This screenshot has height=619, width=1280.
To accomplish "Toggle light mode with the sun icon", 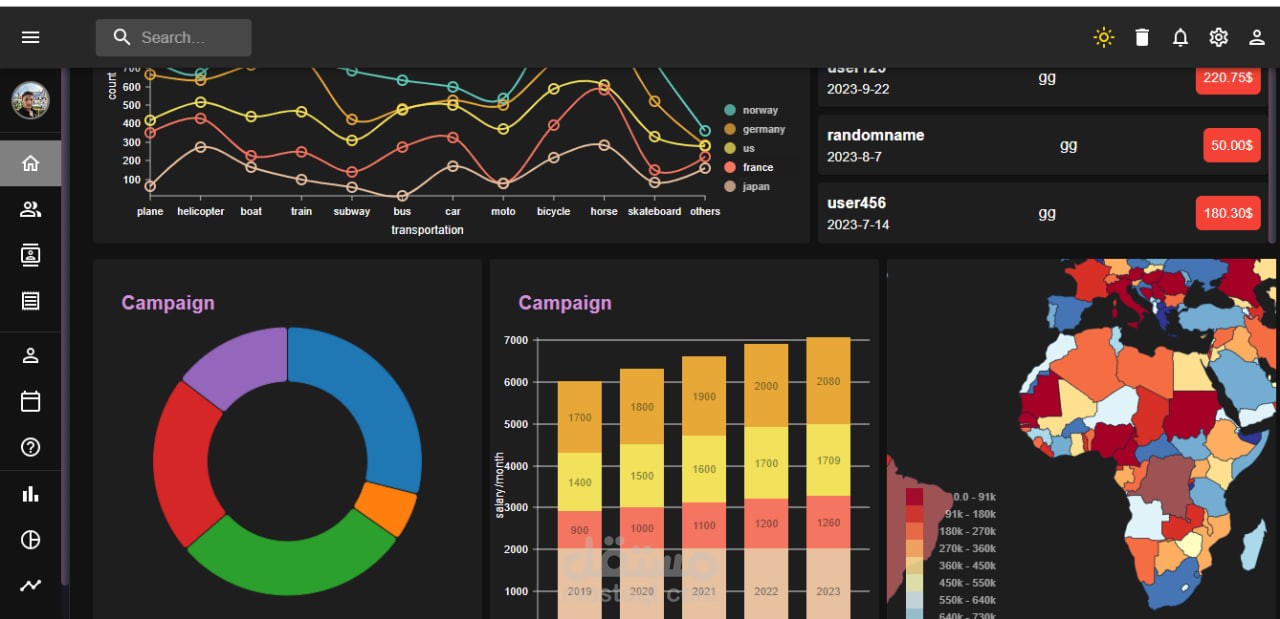I will [1104, 37].
